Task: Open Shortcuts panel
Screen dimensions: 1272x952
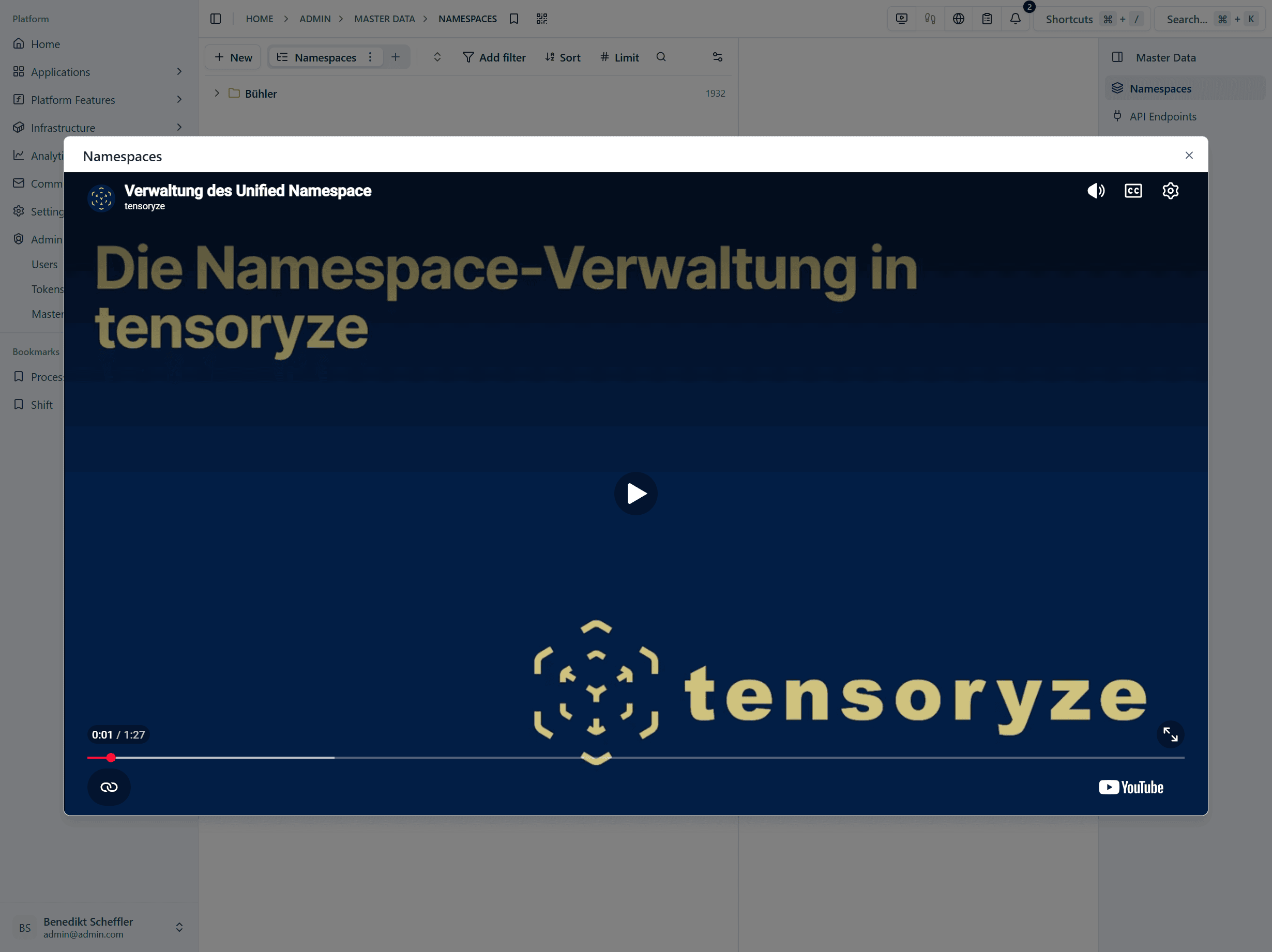Action: click(1092, 19)
